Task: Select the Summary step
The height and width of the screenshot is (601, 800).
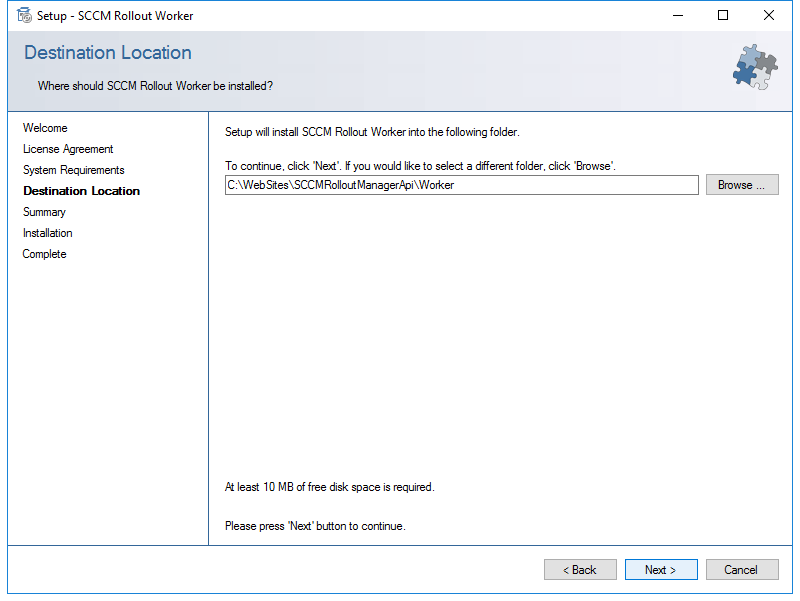Action: pyautogui.click(x=44, y=212)
